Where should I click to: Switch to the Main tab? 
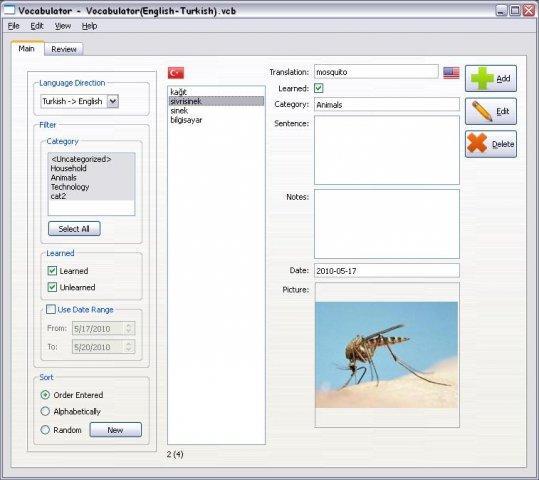pos(26,48)
